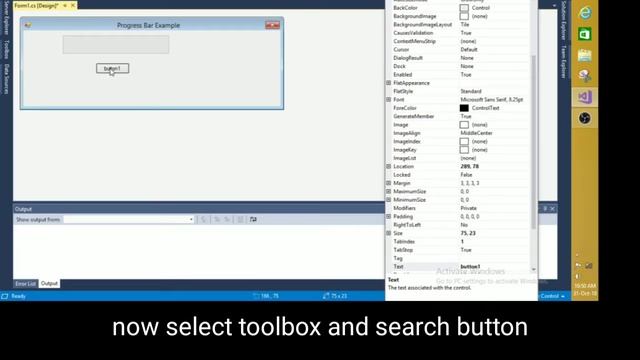Click the taskbar clock
The height and width of the screenshot is (360, 640).
pos(584,289)
